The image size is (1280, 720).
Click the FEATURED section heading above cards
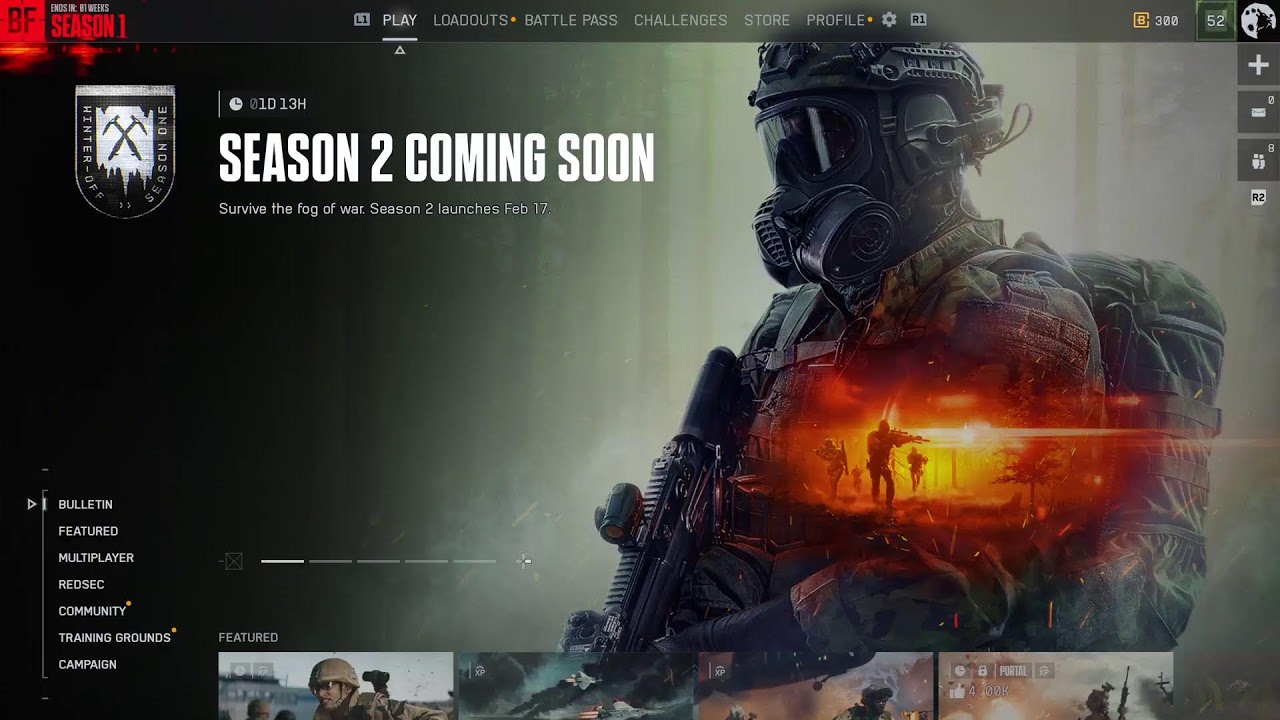(248, 638)
